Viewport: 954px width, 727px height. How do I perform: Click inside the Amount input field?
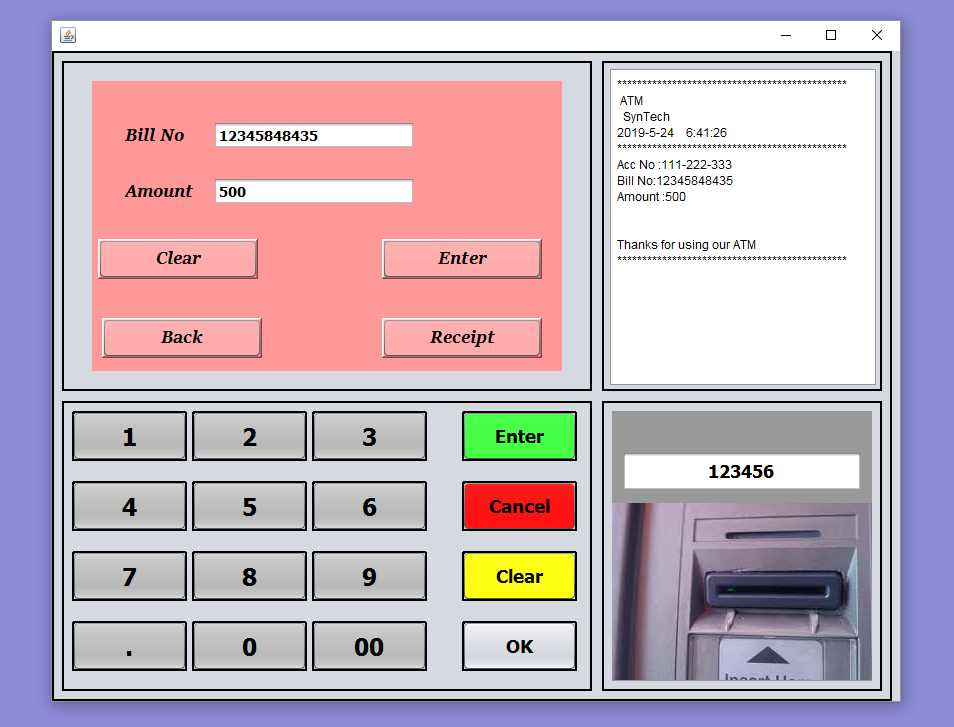313,191
